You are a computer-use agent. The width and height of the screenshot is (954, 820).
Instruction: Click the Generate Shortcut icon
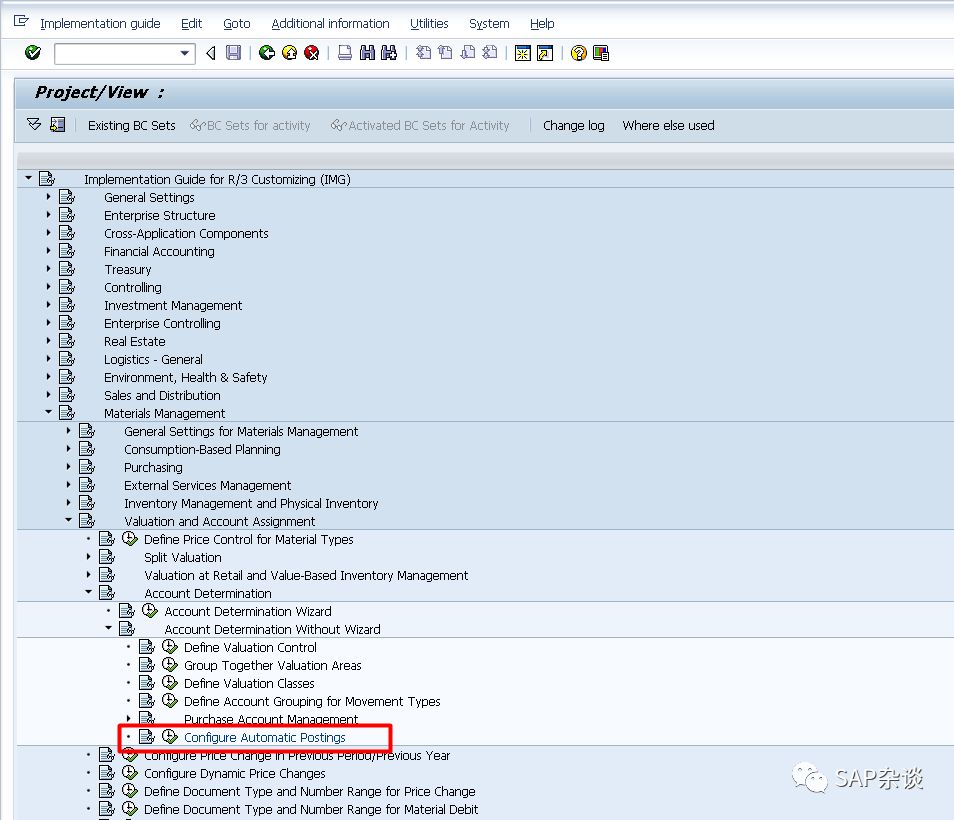point(545,53)
